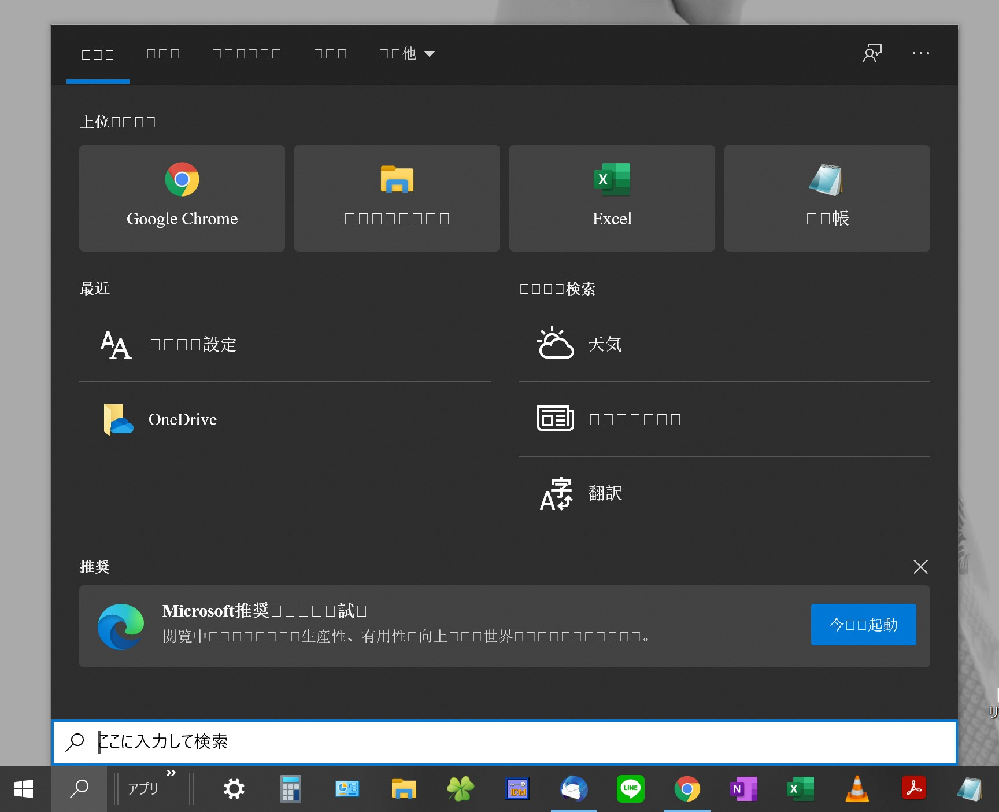This screenshot has height=812, width=999.
Task: Open LINE from the taskbar
Action: pyautogui.click(x=630, y=789)
